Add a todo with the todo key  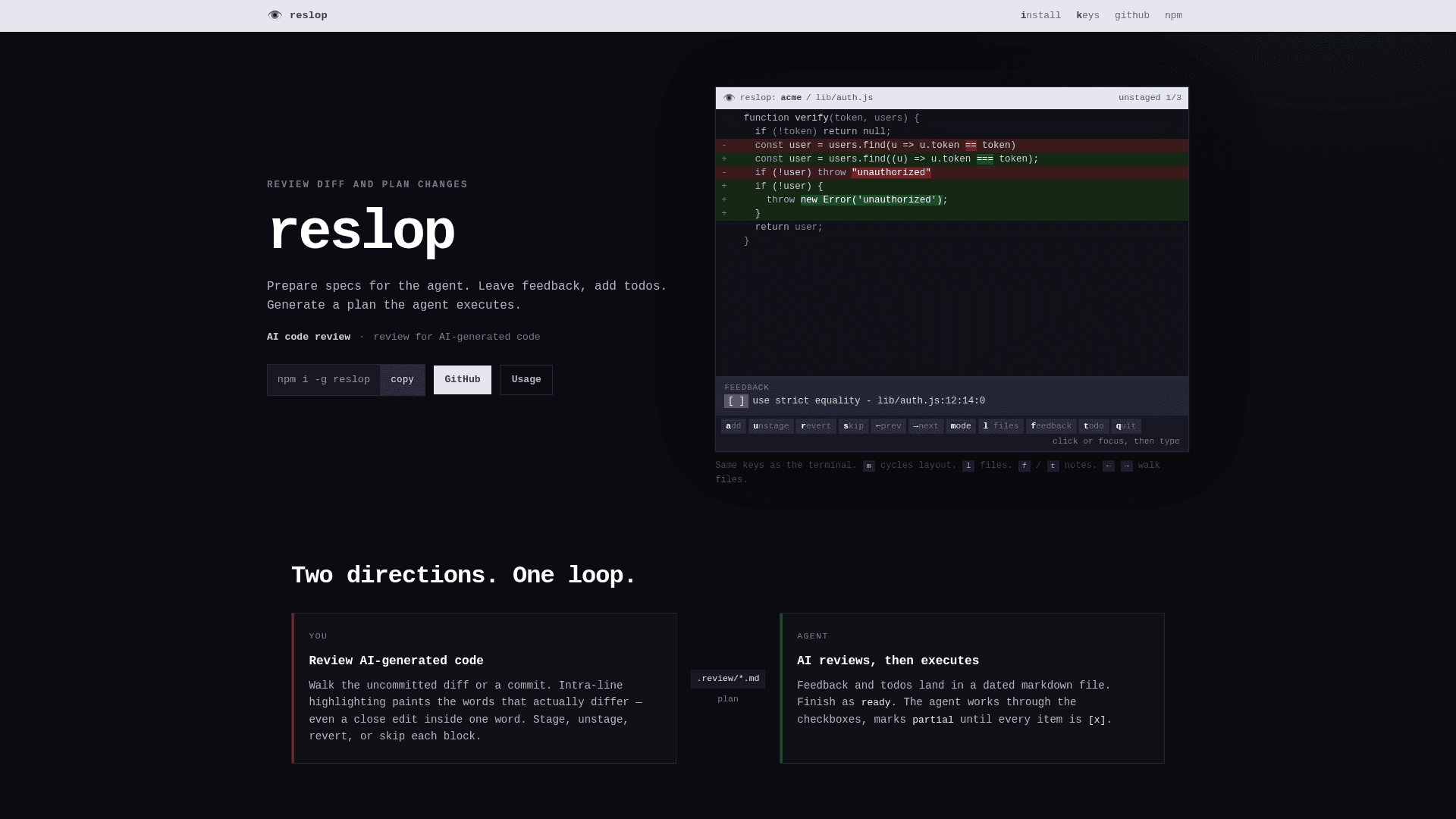pyautogui.click(x=1094, y=426)
